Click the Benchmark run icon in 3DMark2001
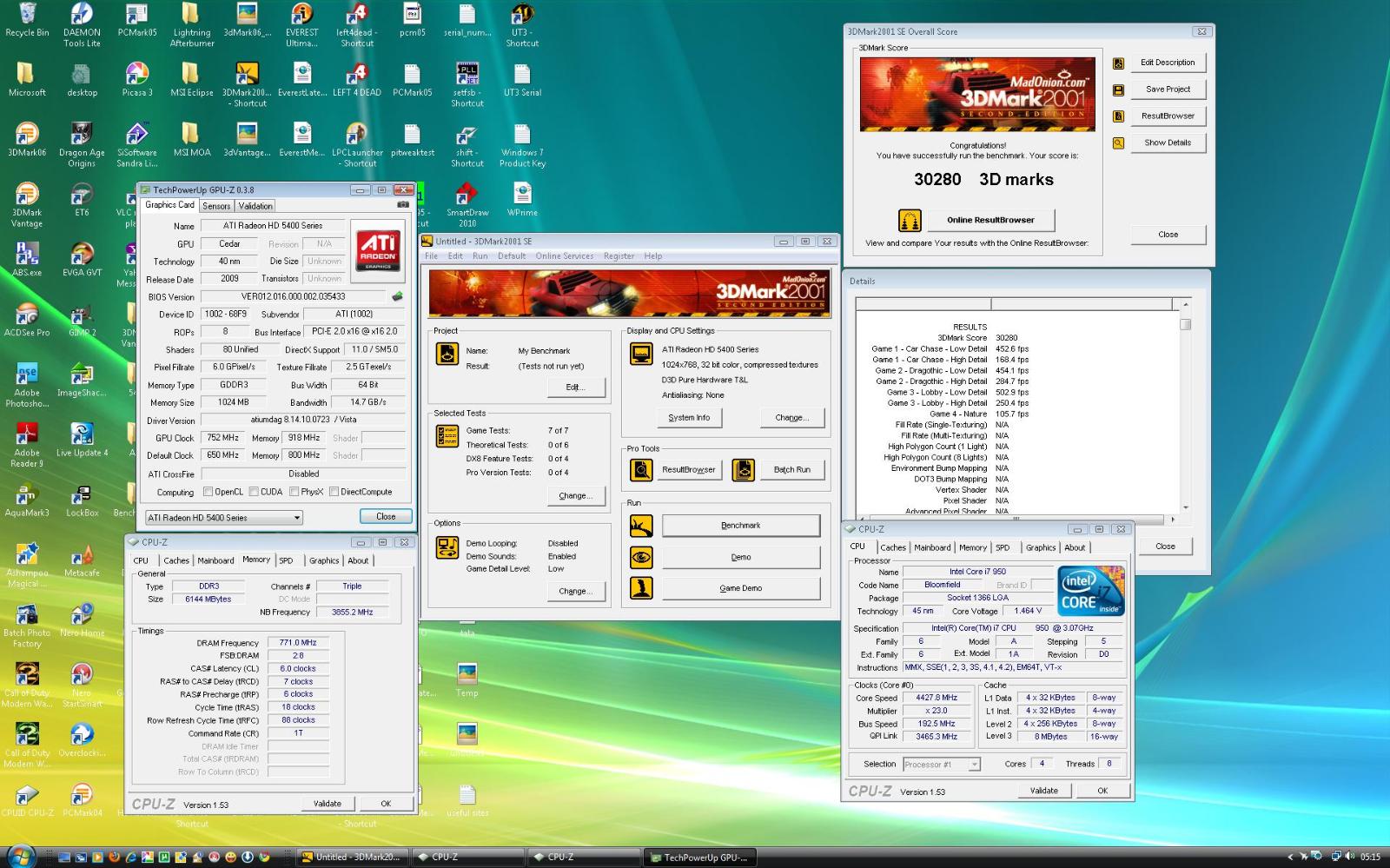Image resolution: width=1390 pixels, height=868 pixels. coord(641,526)
